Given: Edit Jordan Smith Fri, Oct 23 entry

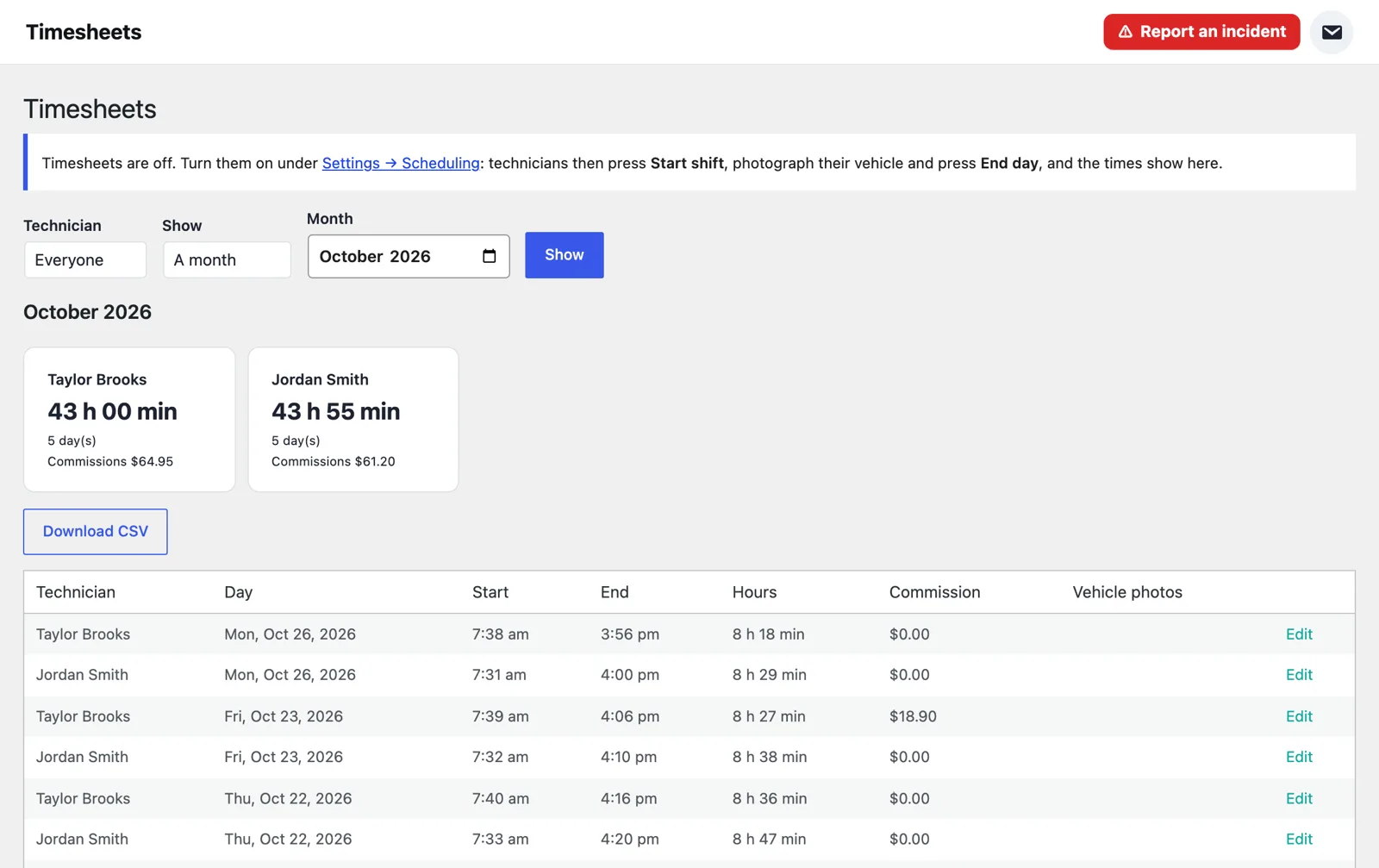Looking at the screenshot, I should tap(1299, 757).
